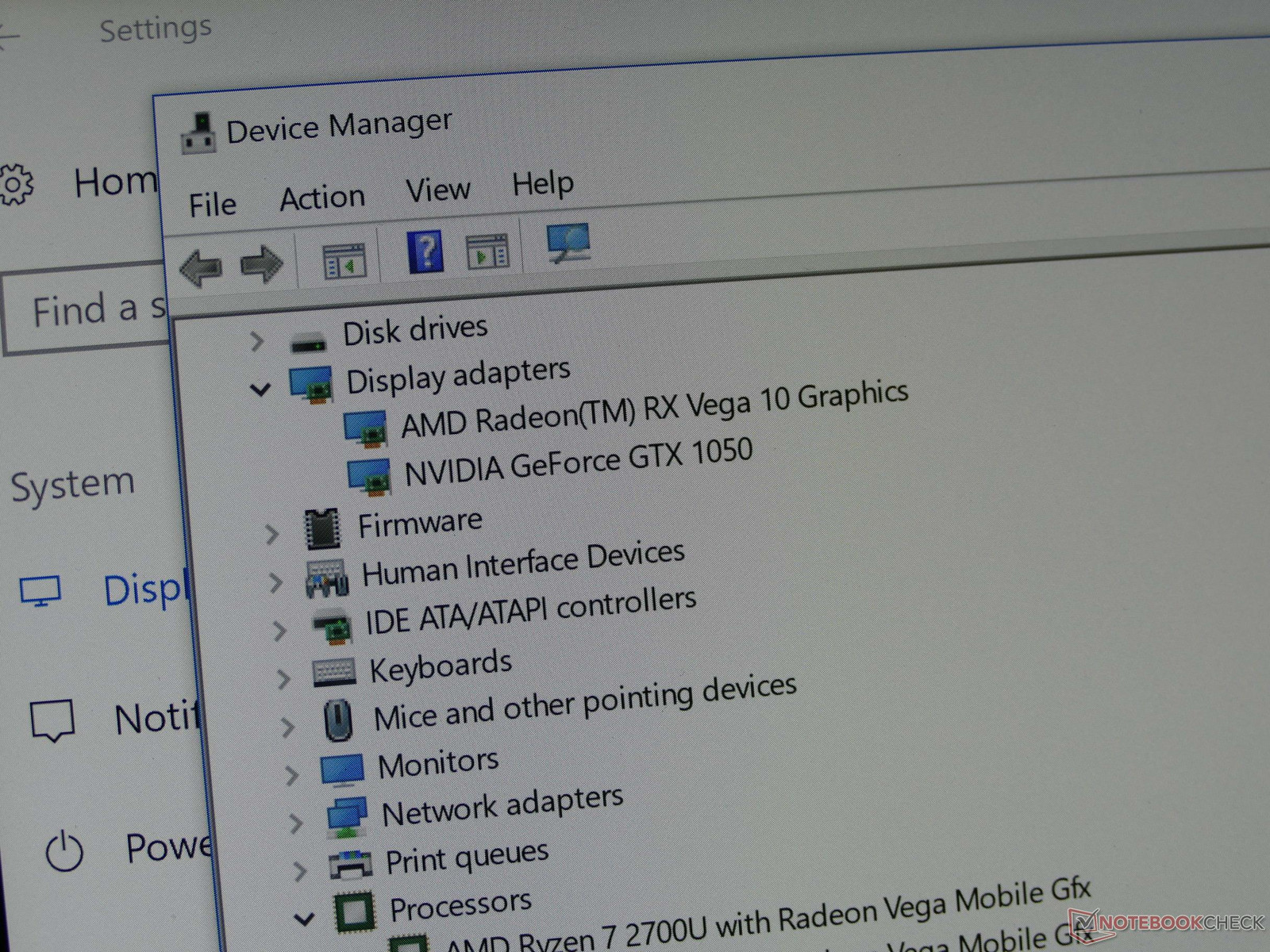Click the Processors category icon

[354, 912]
